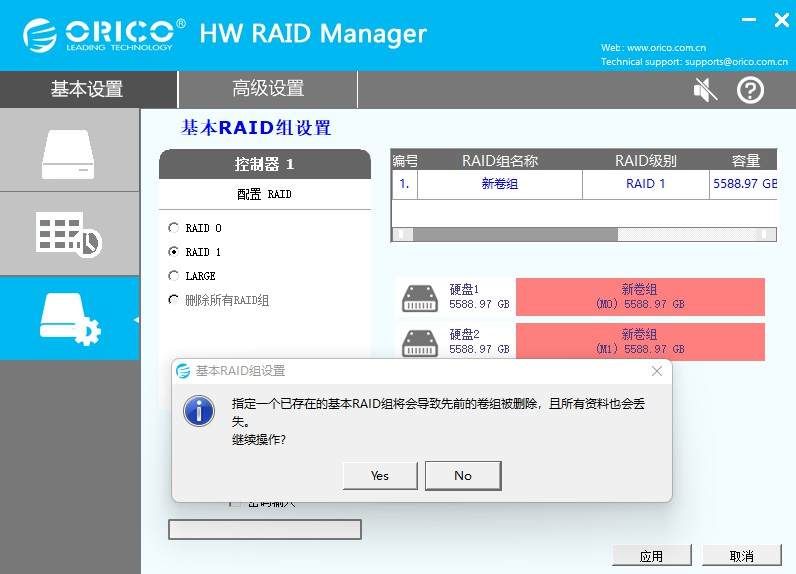Click the ORICO logo
This screenshot has height=574, width=796.
(x=104, y=35)
